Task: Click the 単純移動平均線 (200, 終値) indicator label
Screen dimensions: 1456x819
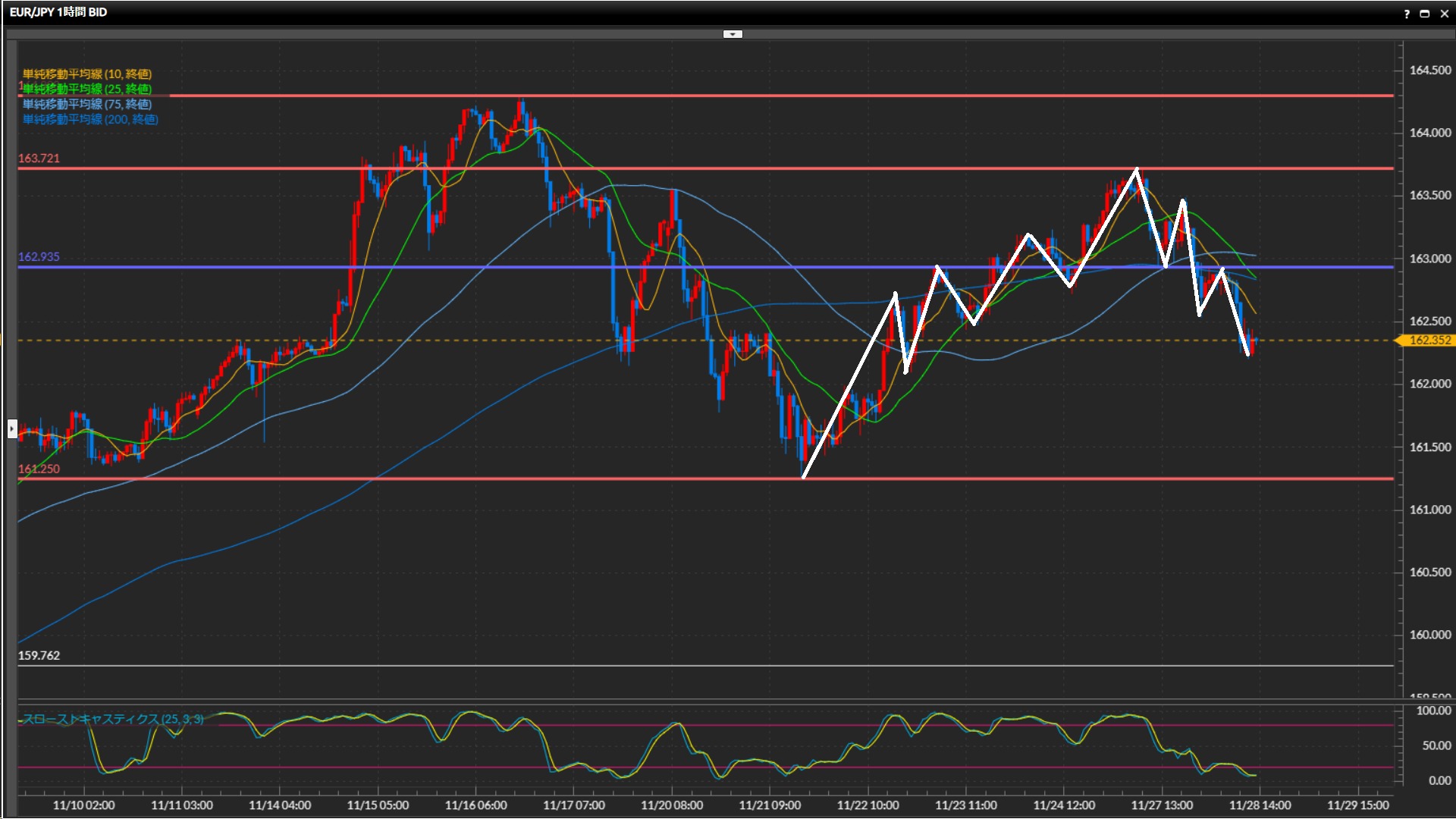Action: click(89, 119)
